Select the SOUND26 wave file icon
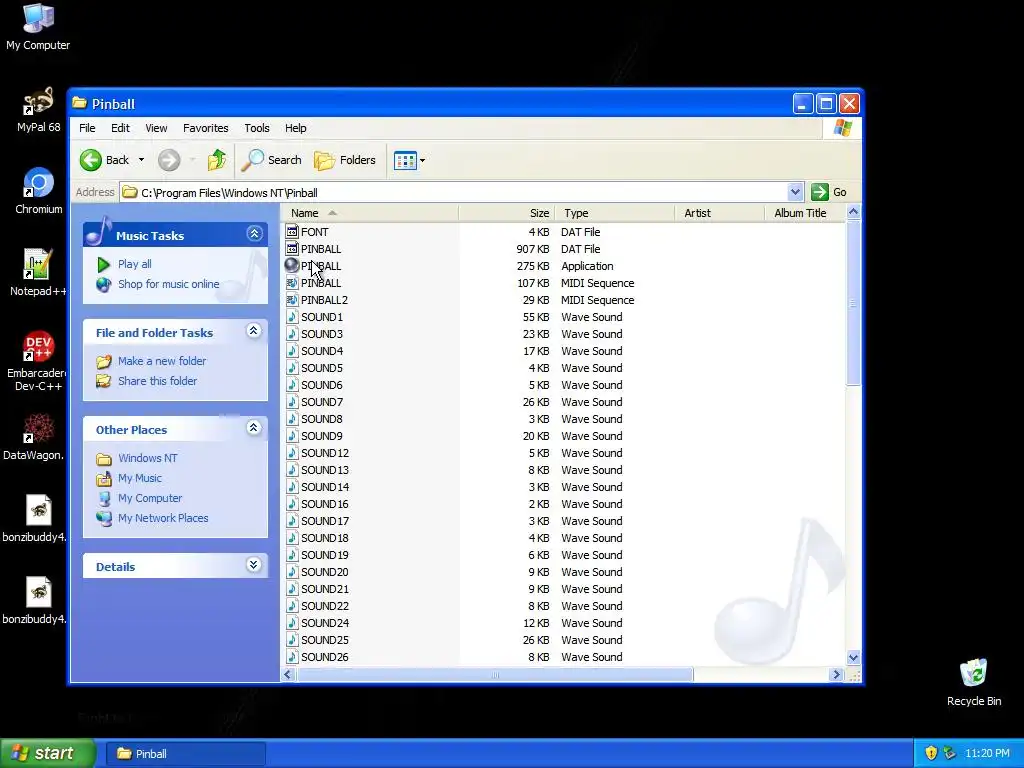The height and width of the screenshot is (768, 1024). coord(292,657)
